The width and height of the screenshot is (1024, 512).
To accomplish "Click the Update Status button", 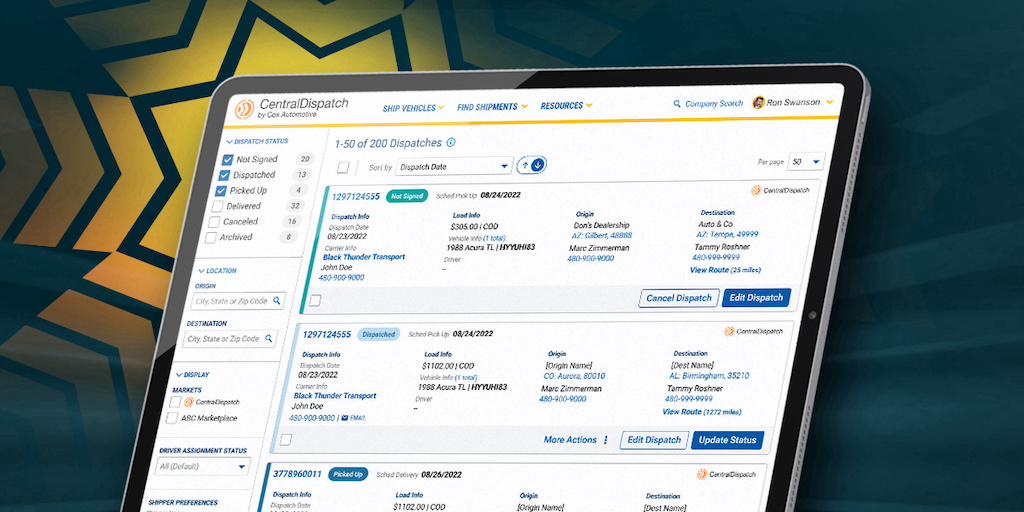I will tap(727, 440).
